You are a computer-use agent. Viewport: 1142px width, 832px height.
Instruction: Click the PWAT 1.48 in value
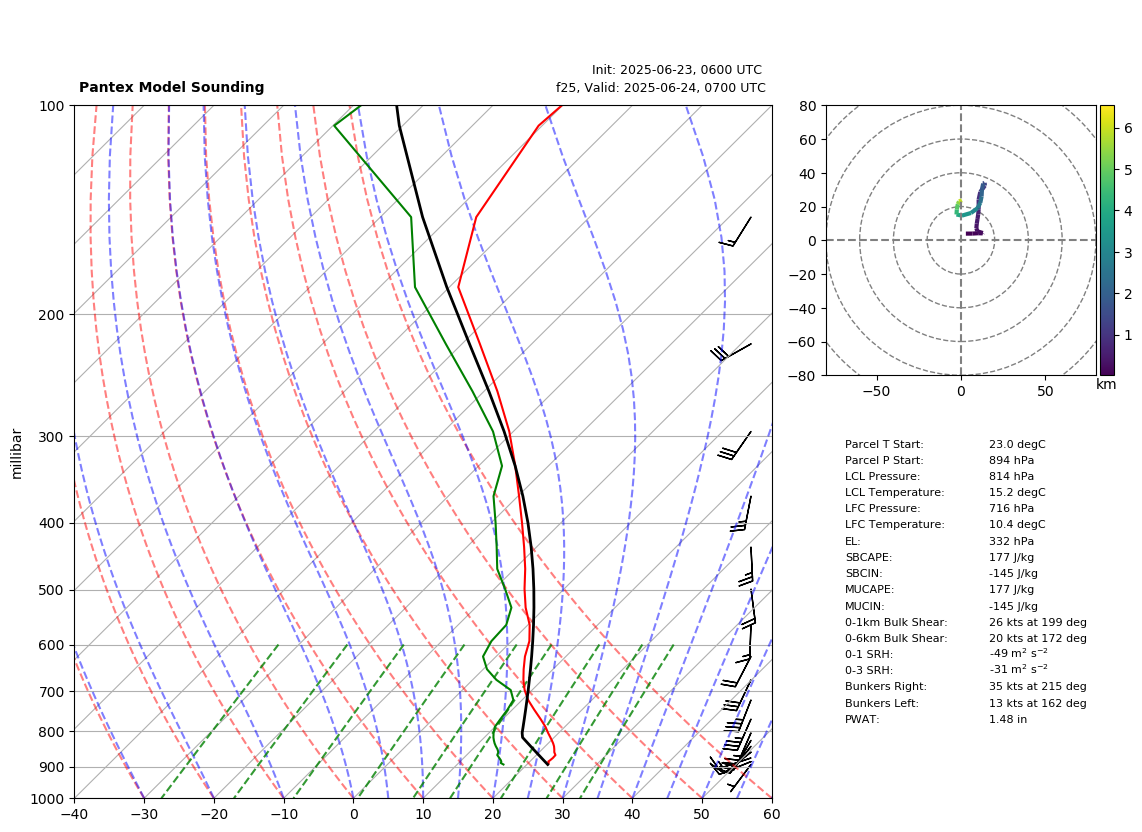pyautogui.click(x=1007, y=719)
